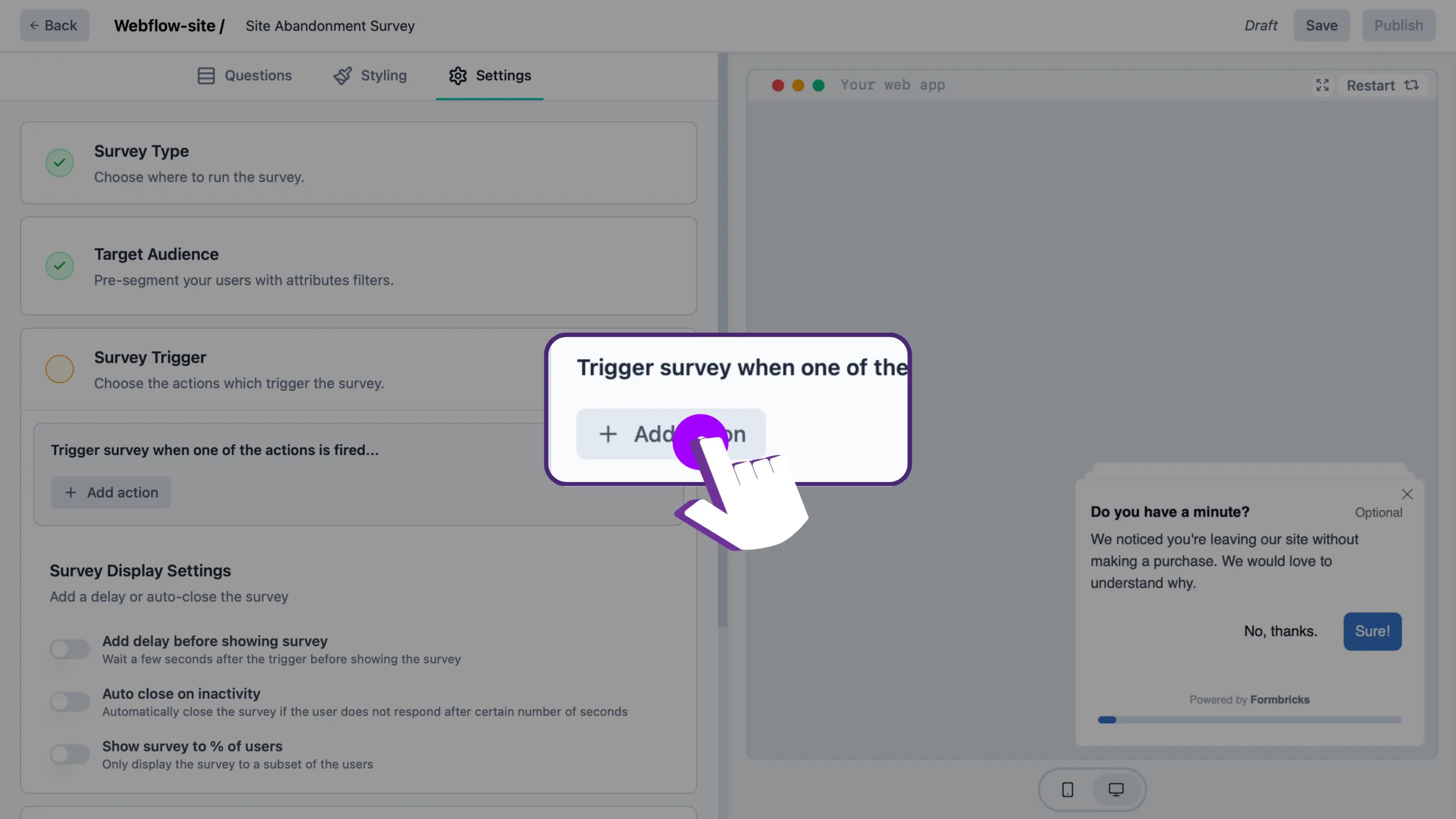Click the mobile device preview icon
Viewport: 1456px width, 819px height.
pyautogui.click(x=1067, y=789)
